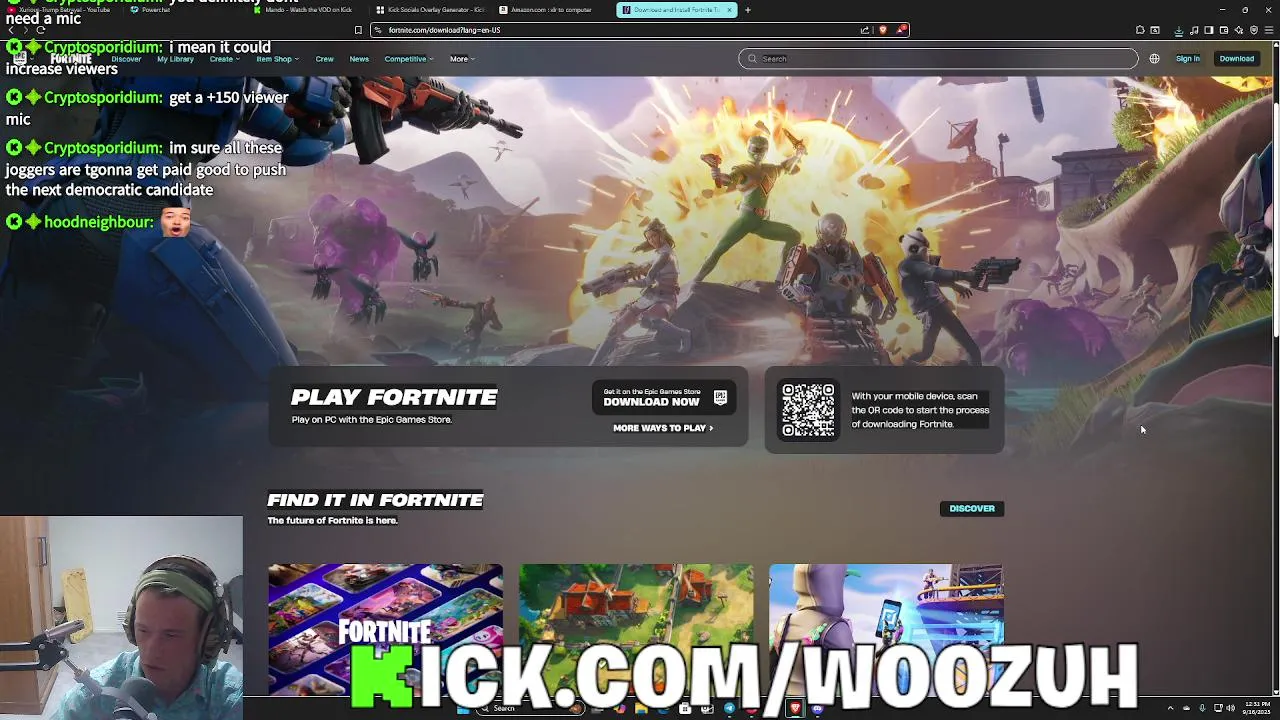
Task: Open the Brave Wallet icon
Action: (x=1224, y=30)
